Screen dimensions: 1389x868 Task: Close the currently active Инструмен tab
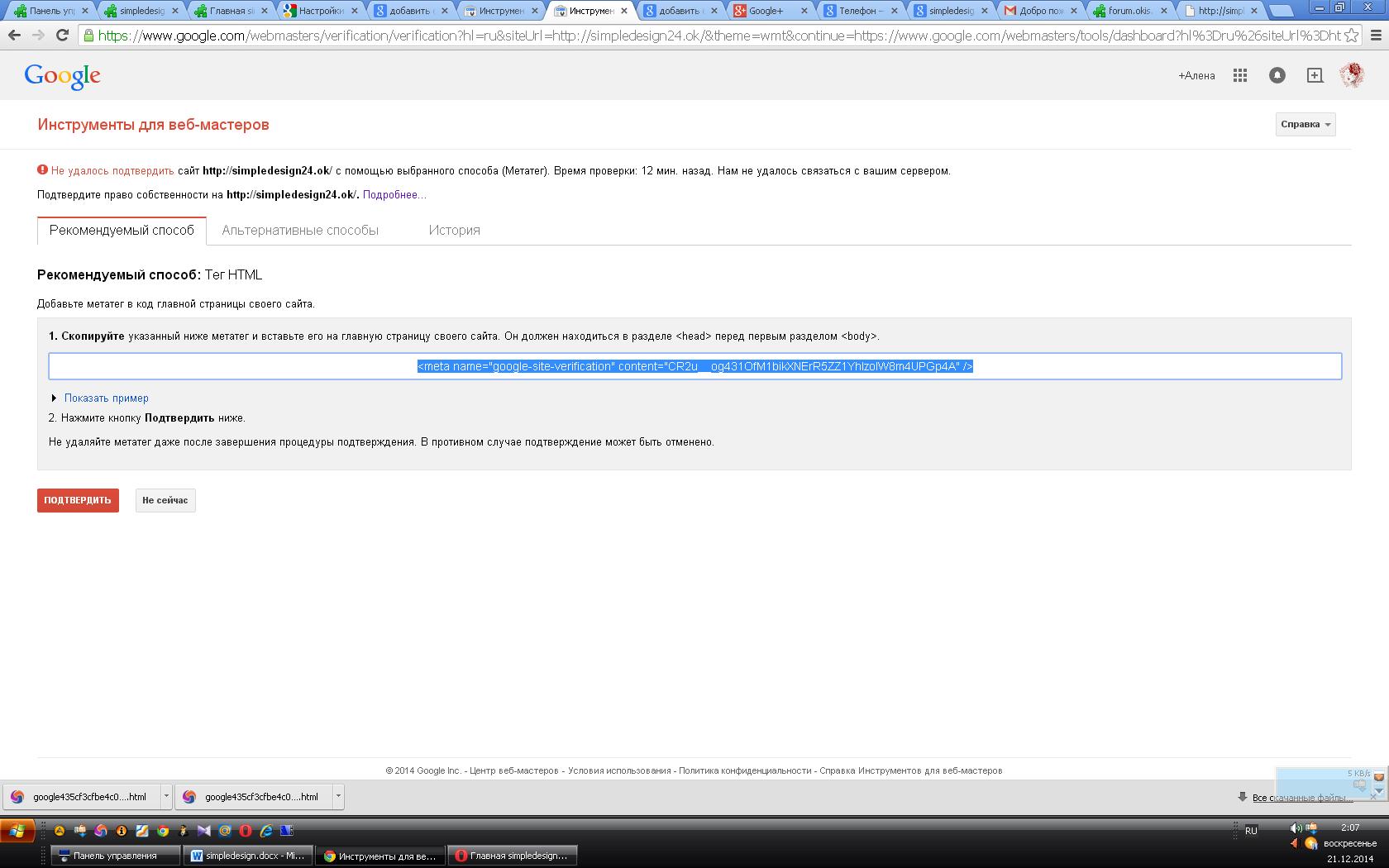[x=623, y=11]
